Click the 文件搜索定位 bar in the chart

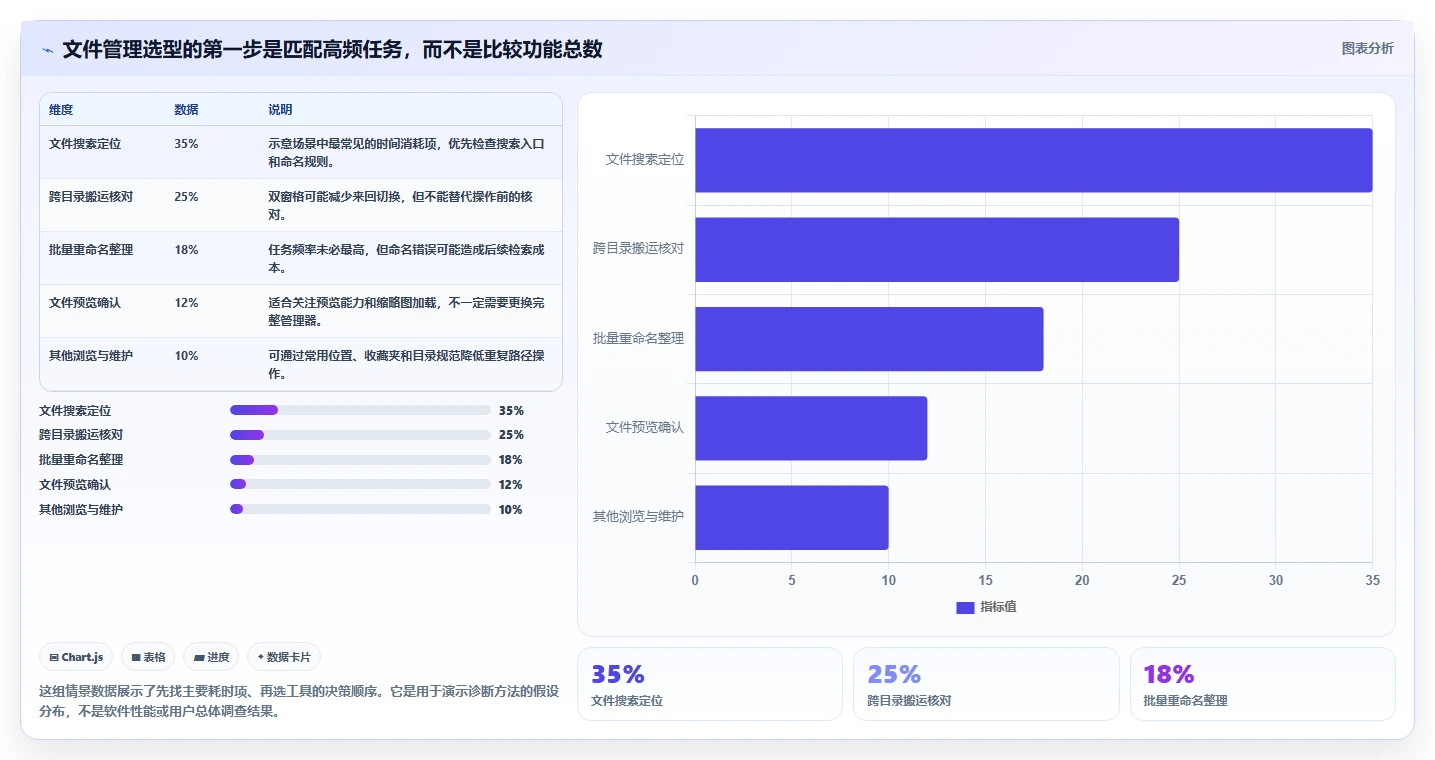pos(1034,160)
